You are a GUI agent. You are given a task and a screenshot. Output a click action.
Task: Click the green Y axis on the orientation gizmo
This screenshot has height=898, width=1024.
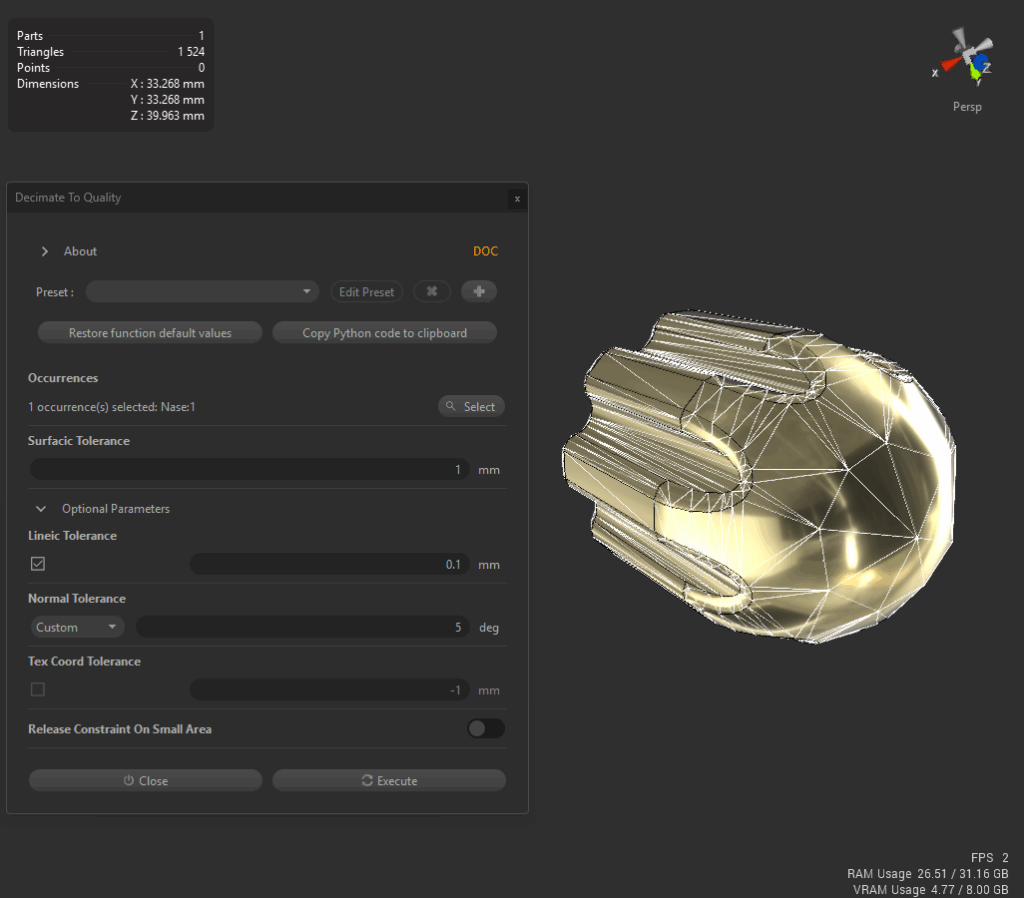pyautogui.click(x=975, y=72)
